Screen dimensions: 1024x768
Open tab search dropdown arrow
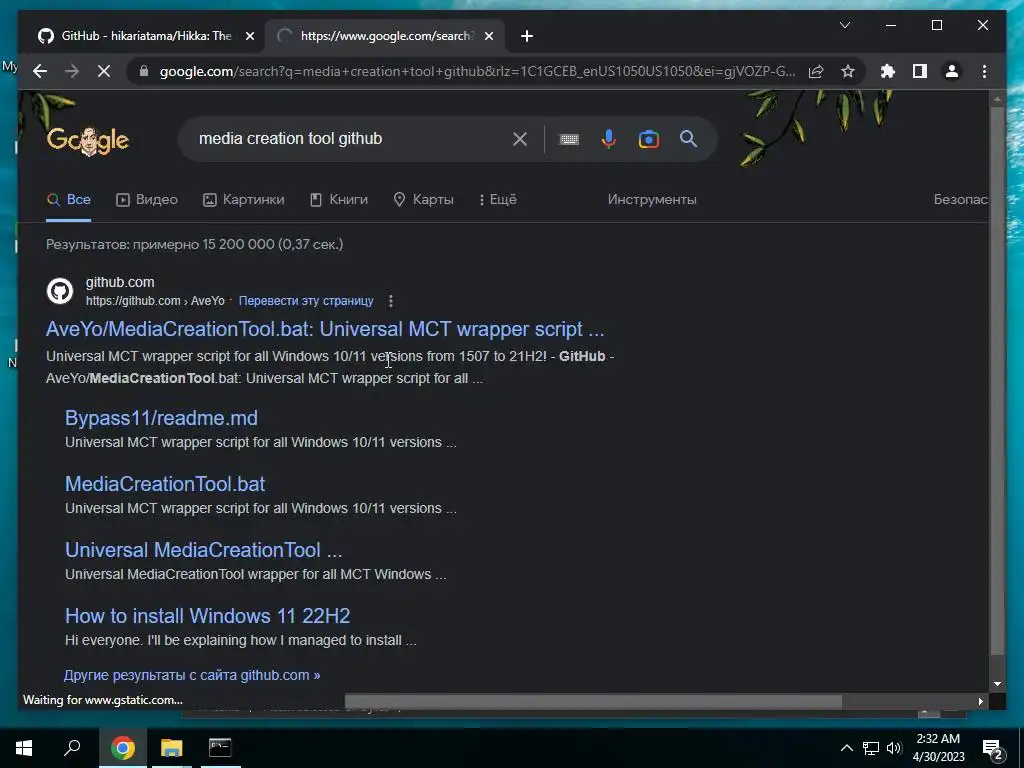pos(844,25)
